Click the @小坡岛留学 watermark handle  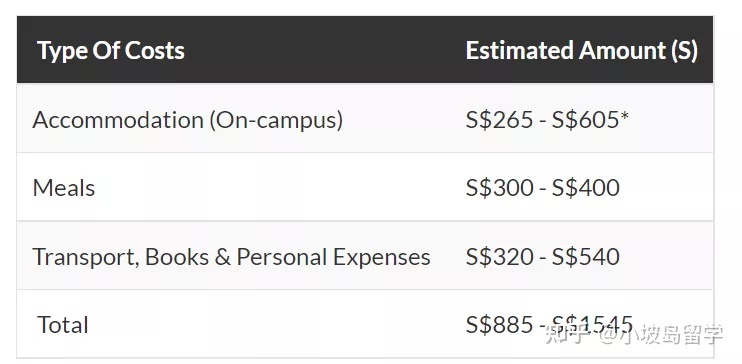pyautogui.click(x=662, y=335)
